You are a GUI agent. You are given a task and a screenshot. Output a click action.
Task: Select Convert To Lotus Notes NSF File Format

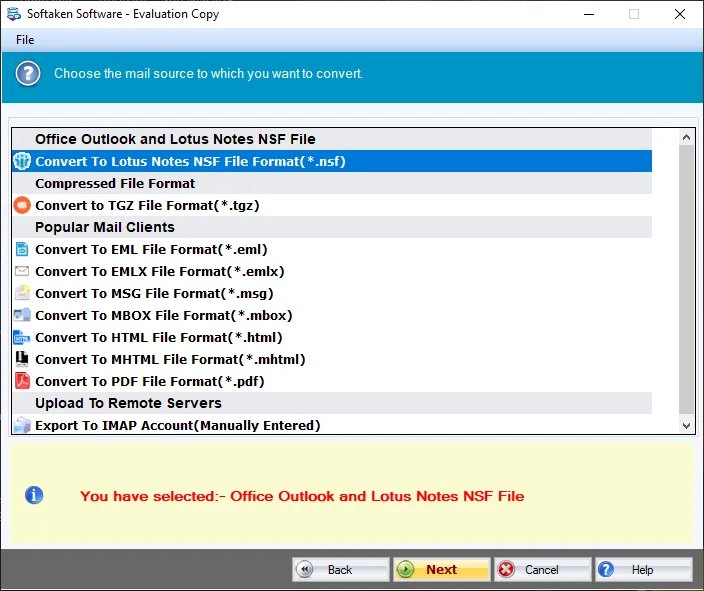pyautogui.click(x=332, y=161)
